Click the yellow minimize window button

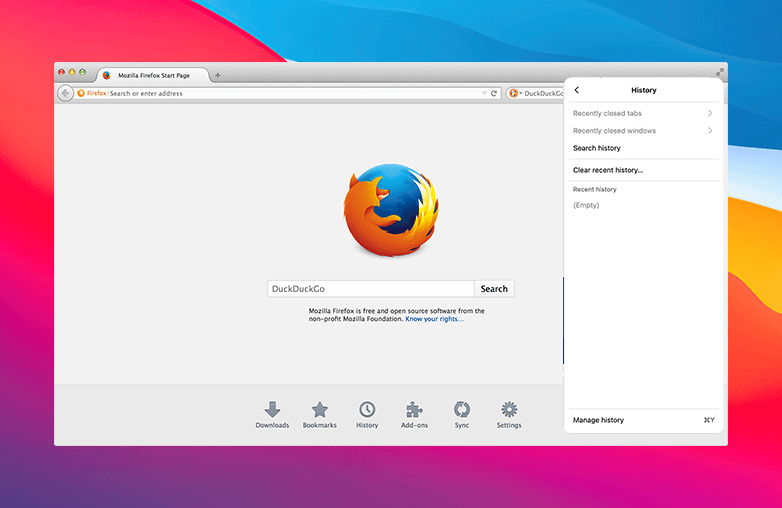[72, 72]
